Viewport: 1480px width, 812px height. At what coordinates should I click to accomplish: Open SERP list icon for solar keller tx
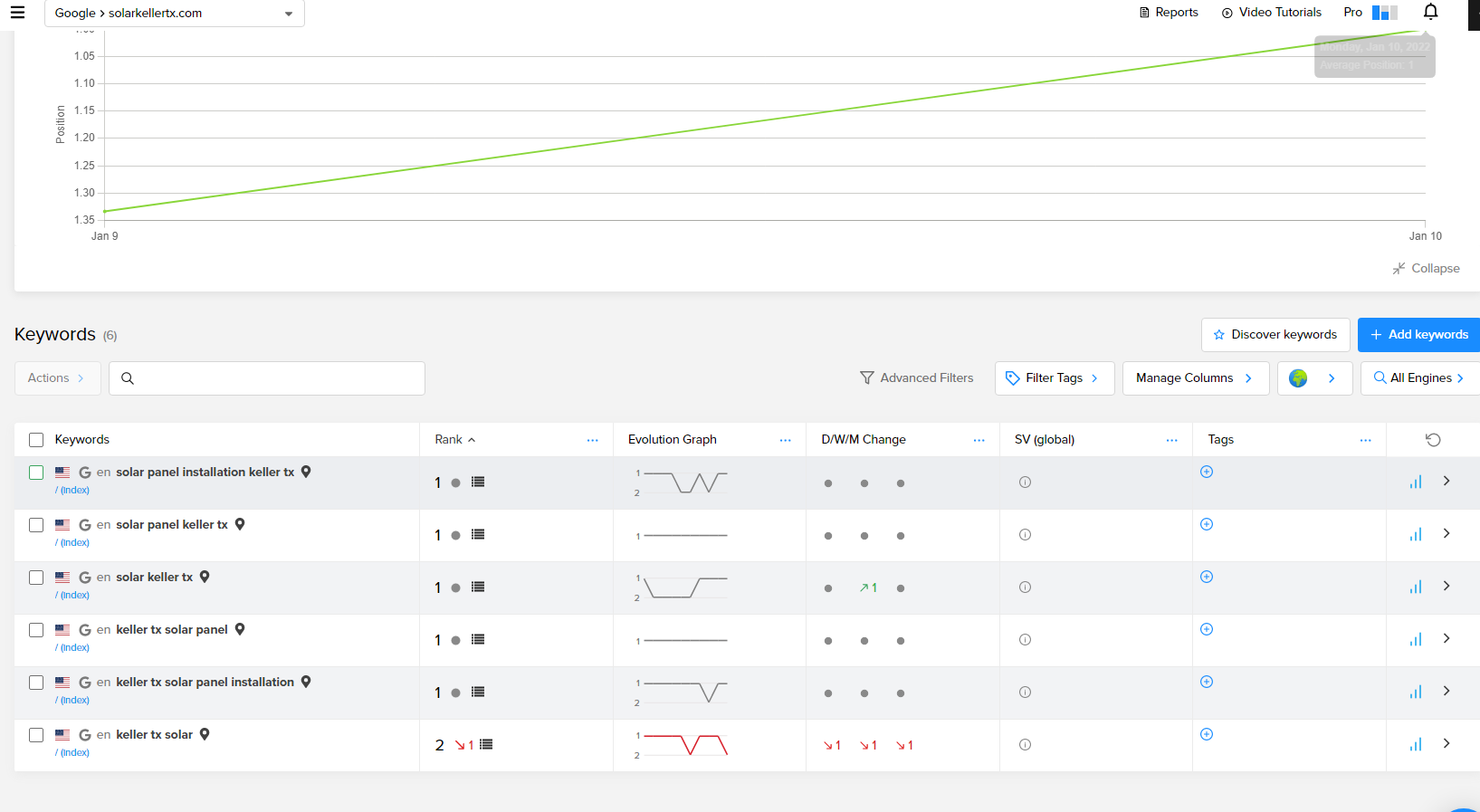478,588
